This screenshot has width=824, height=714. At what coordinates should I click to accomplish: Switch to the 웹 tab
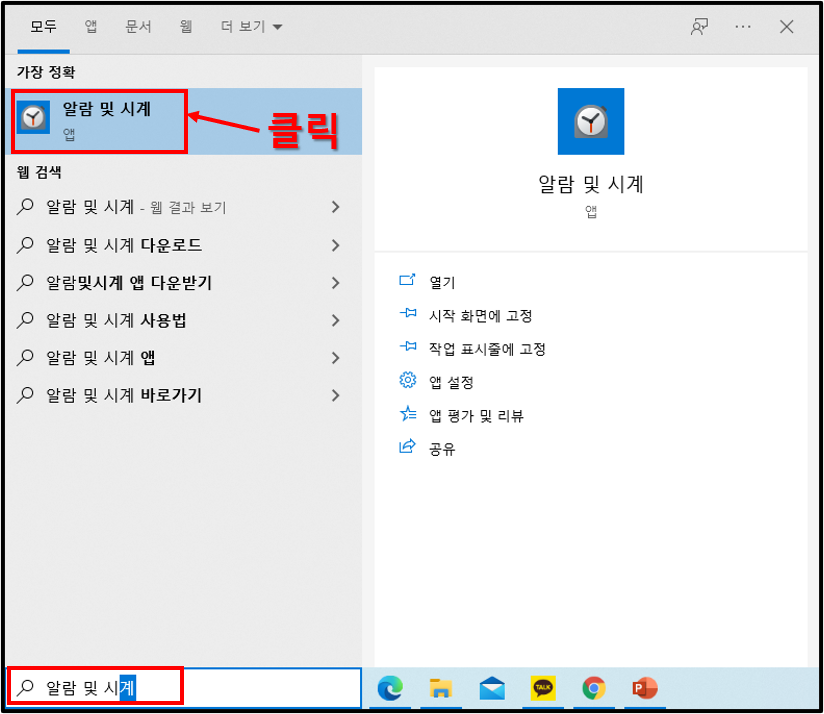click(186, 26)
